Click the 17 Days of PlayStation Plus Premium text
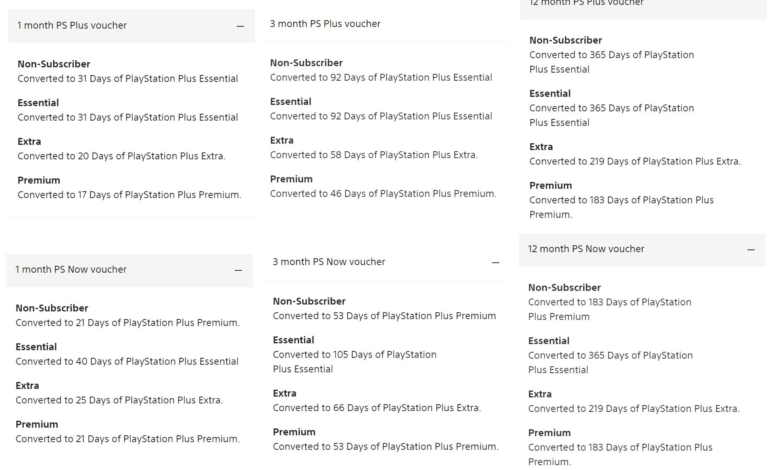Viewport: 770px width, 470px height. point(128,194)
